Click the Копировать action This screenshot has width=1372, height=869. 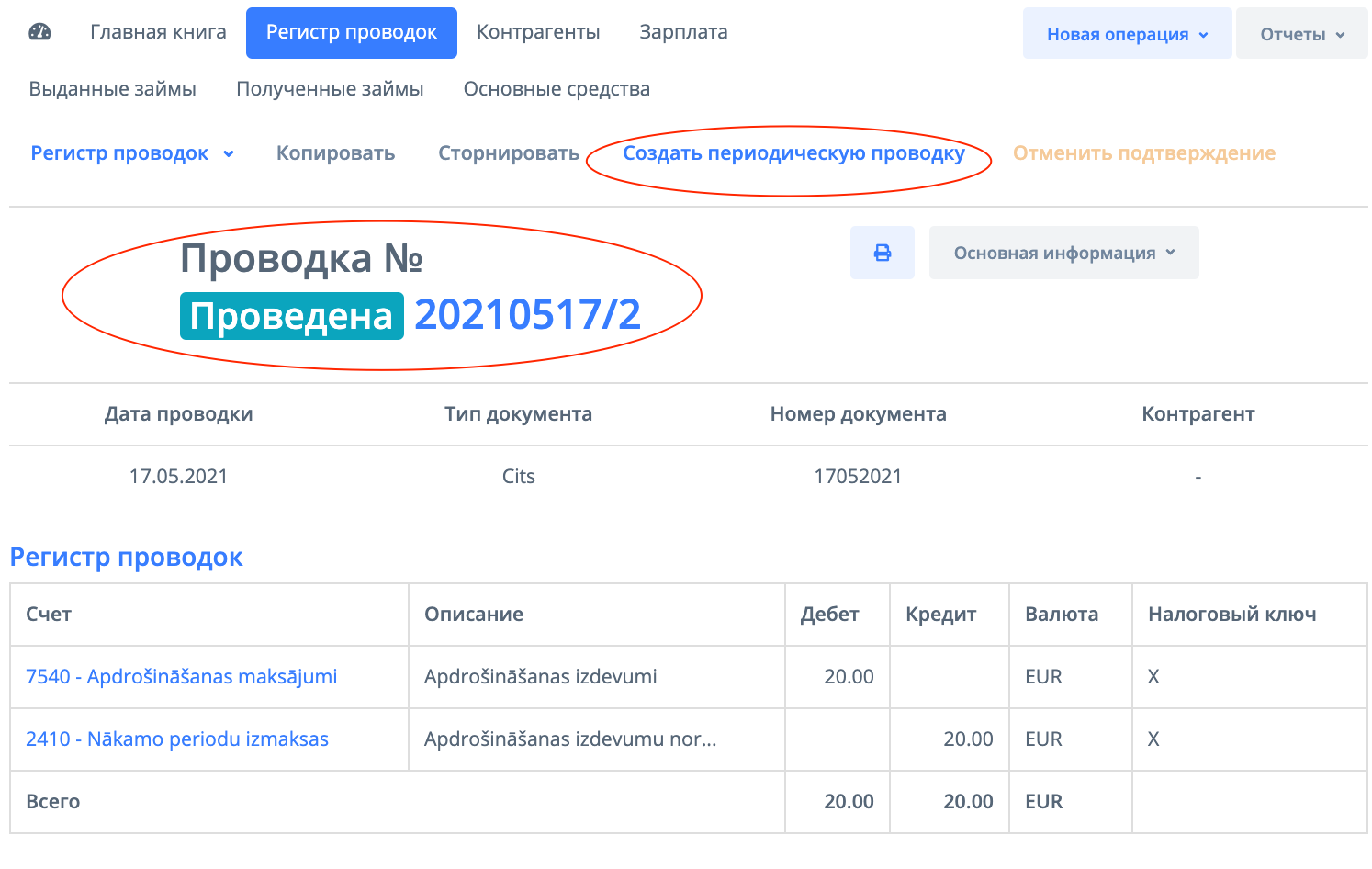[335, 153]
